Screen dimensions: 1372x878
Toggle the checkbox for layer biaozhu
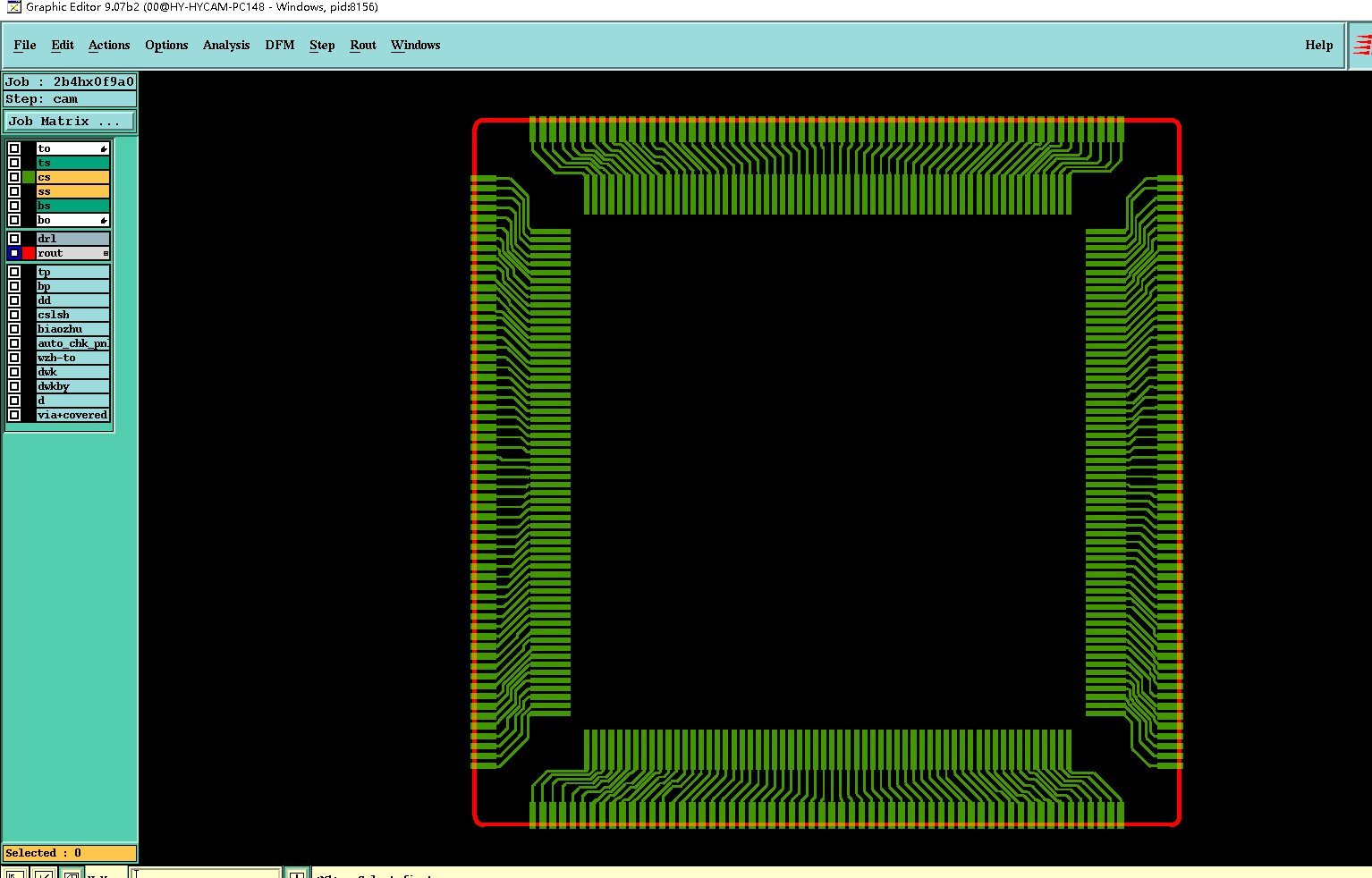pos(14,329)
